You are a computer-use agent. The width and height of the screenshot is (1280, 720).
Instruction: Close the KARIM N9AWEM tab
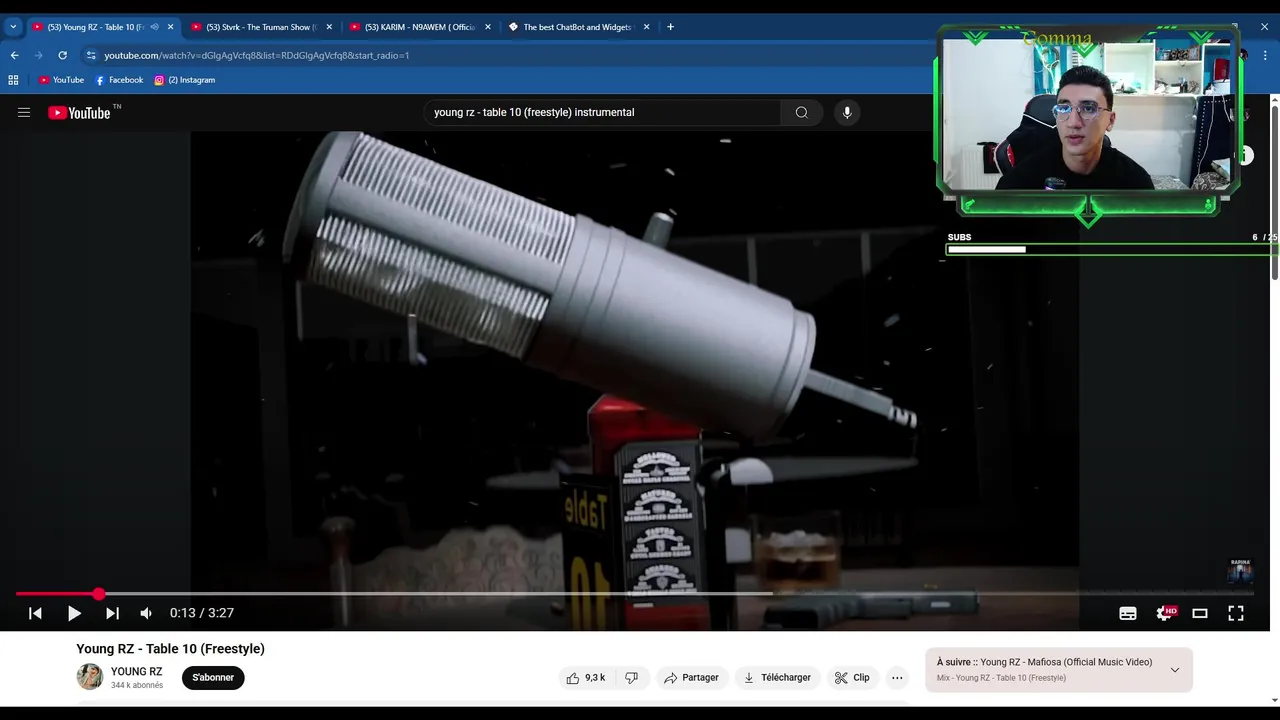[488, 27]
